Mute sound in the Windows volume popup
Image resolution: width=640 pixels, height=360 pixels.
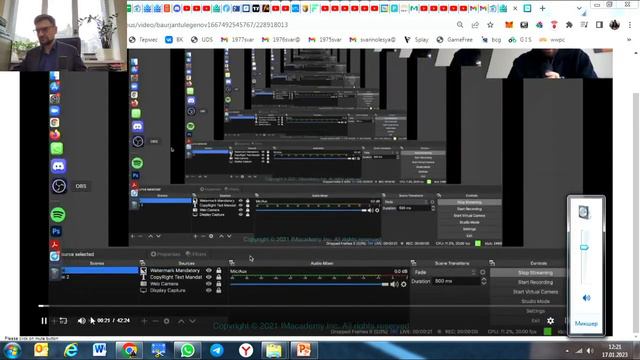pos(586,298)
